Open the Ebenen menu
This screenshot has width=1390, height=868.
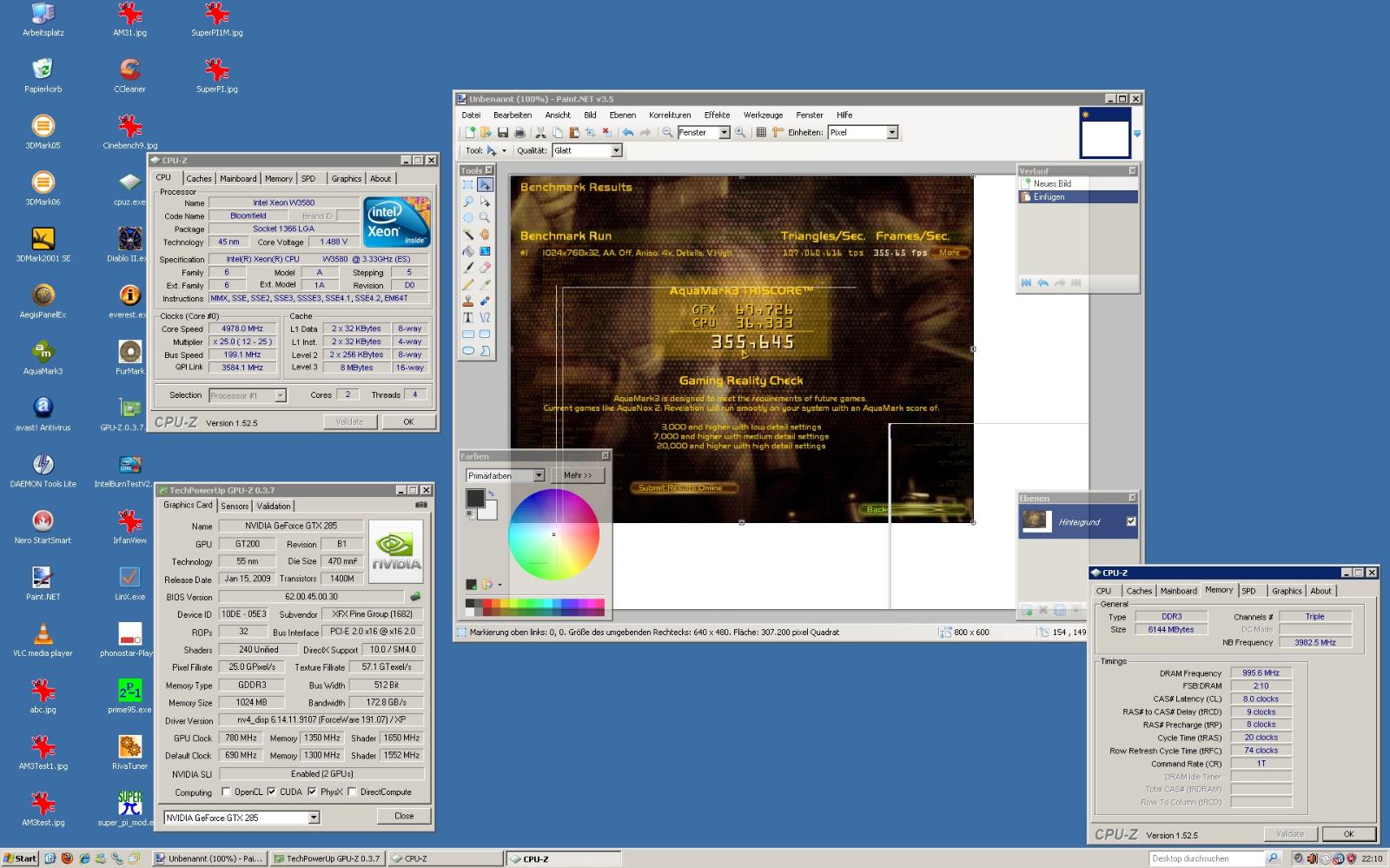(x=622, y=115)
